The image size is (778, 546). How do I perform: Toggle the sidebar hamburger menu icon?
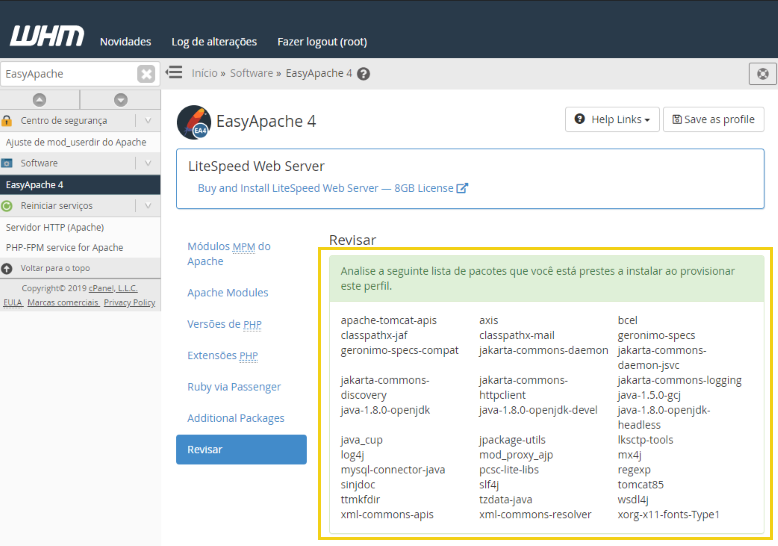click(174, 72)
